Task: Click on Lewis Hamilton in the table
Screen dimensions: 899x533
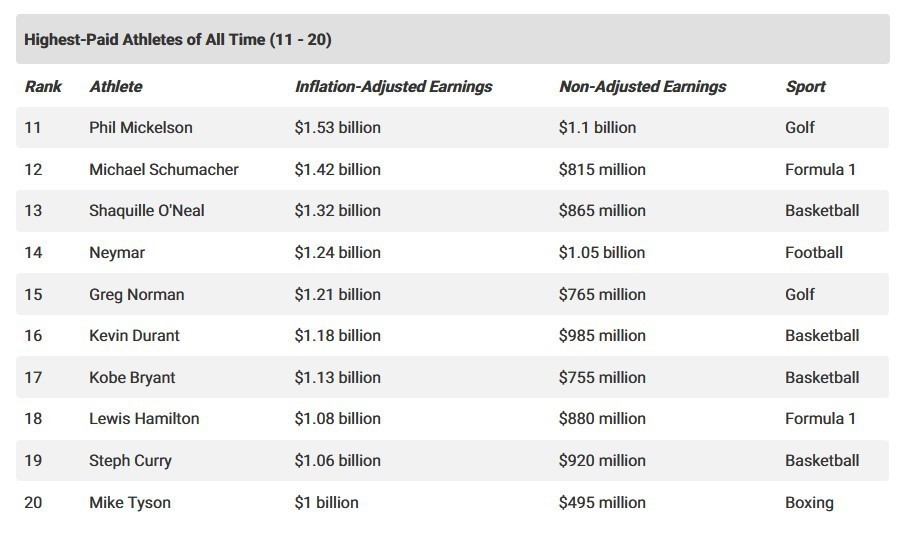Action: click(x=144, y=419)
